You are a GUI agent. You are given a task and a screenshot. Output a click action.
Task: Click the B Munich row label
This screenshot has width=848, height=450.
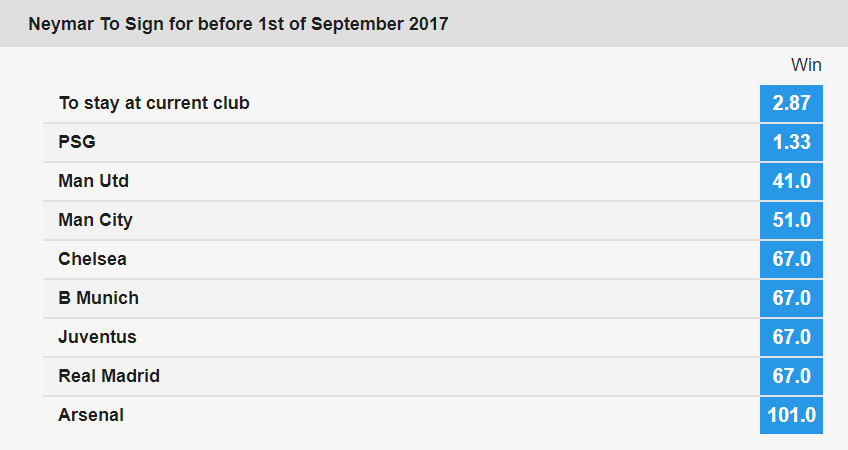[x=98, y=297]
